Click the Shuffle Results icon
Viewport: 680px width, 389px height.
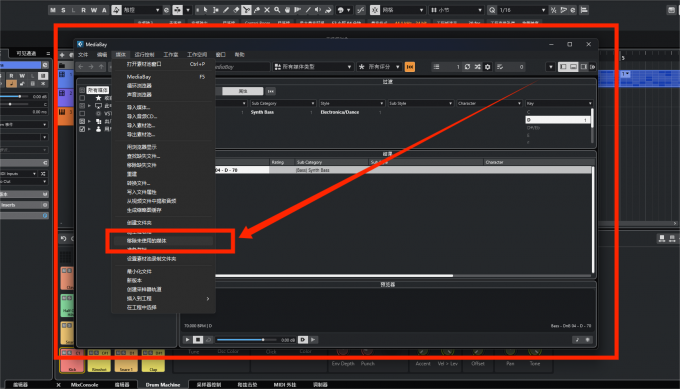pos(477,67)
